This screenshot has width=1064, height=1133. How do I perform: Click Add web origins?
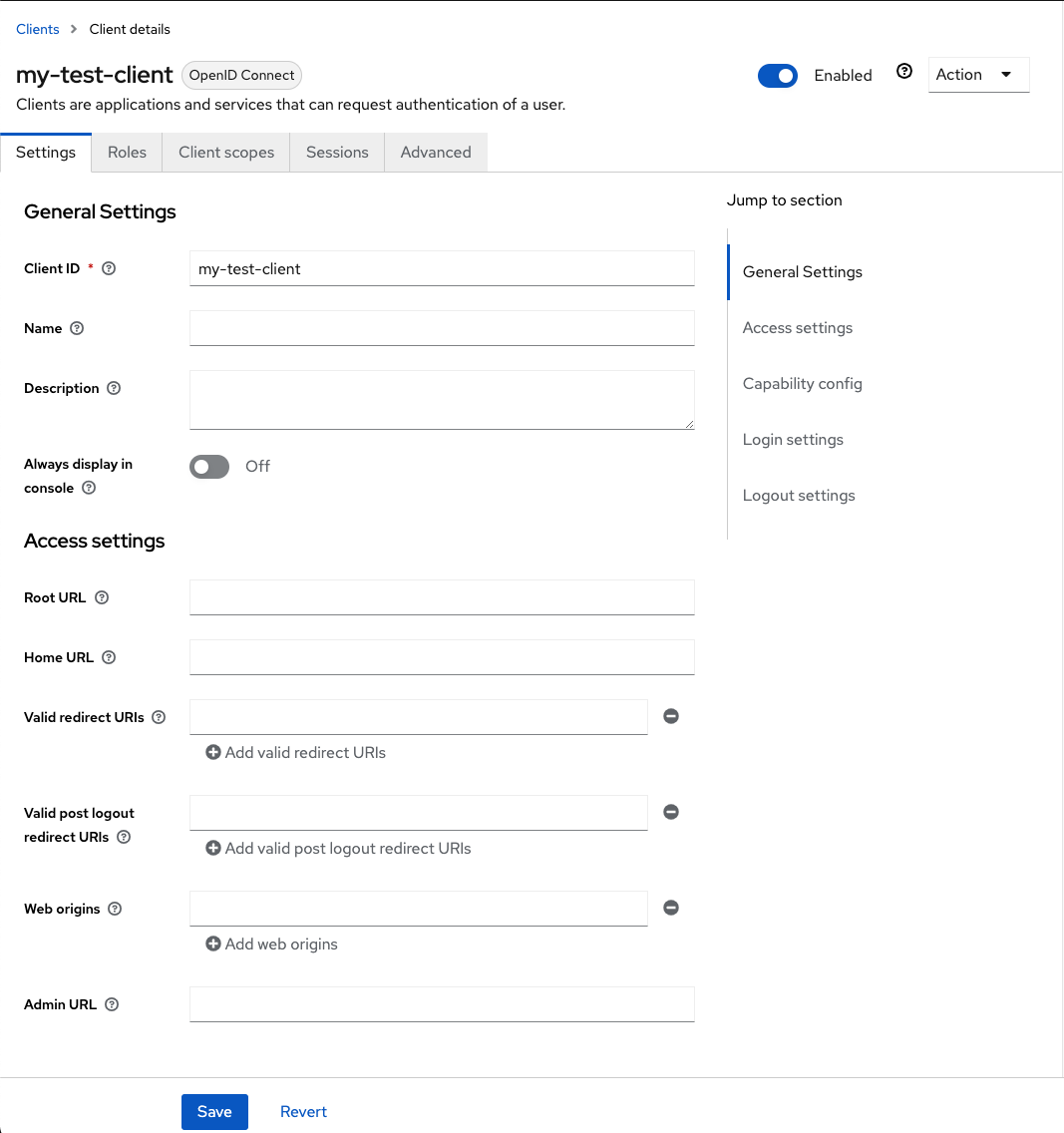point(271,944)
